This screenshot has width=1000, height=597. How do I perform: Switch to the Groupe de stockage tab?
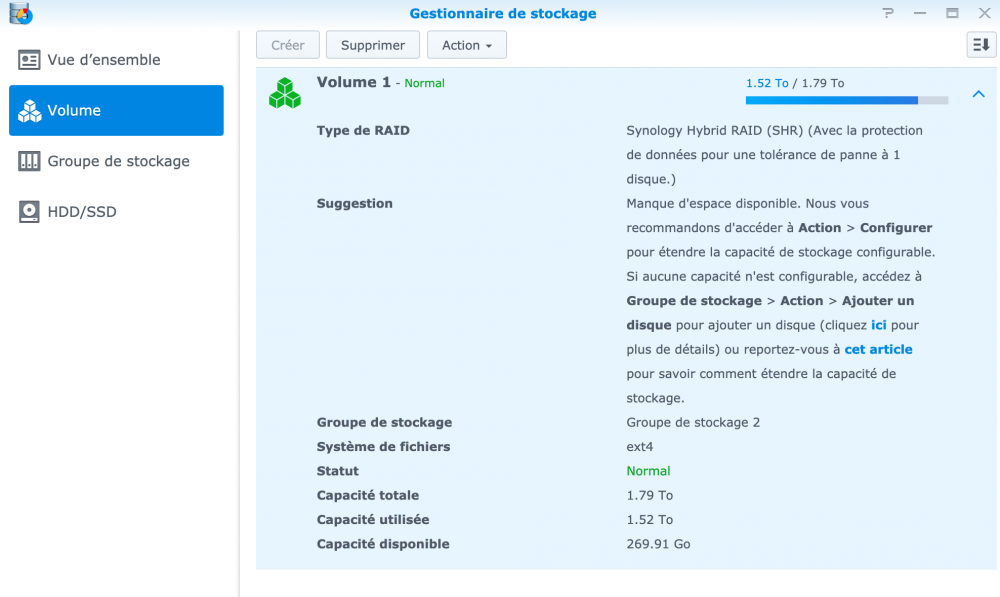tap(118, 161)
